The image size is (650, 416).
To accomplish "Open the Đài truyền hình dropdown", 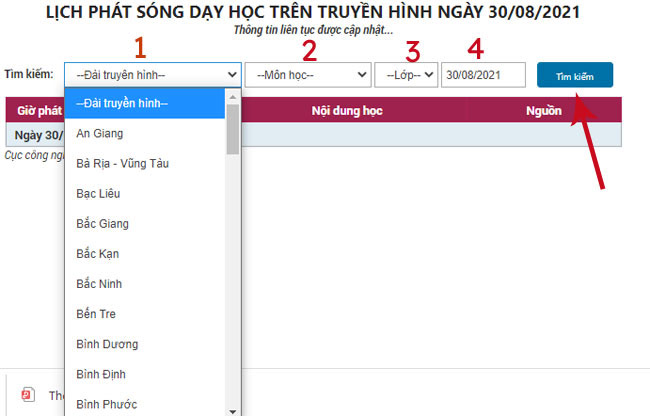I will [153, 74].
